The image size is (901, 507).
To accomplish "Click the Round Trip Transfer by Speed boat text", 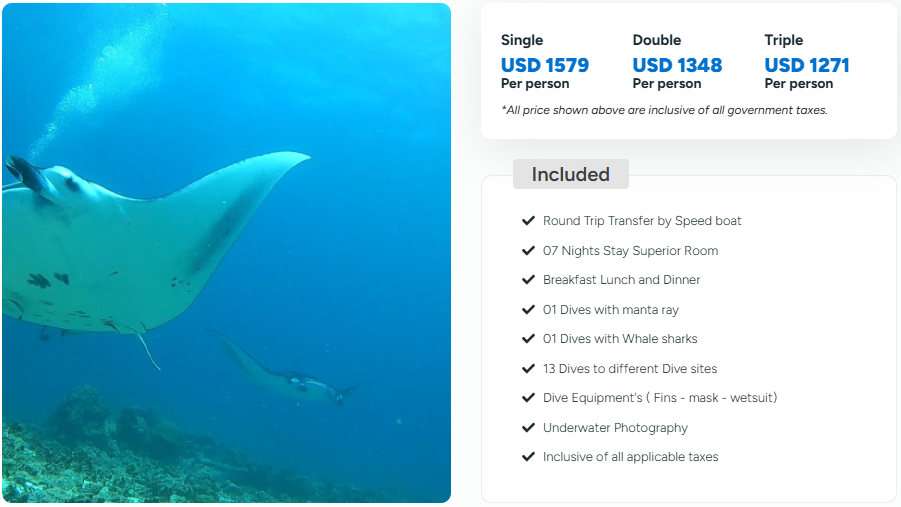I will pyautogui.click(x=642, y=221).
